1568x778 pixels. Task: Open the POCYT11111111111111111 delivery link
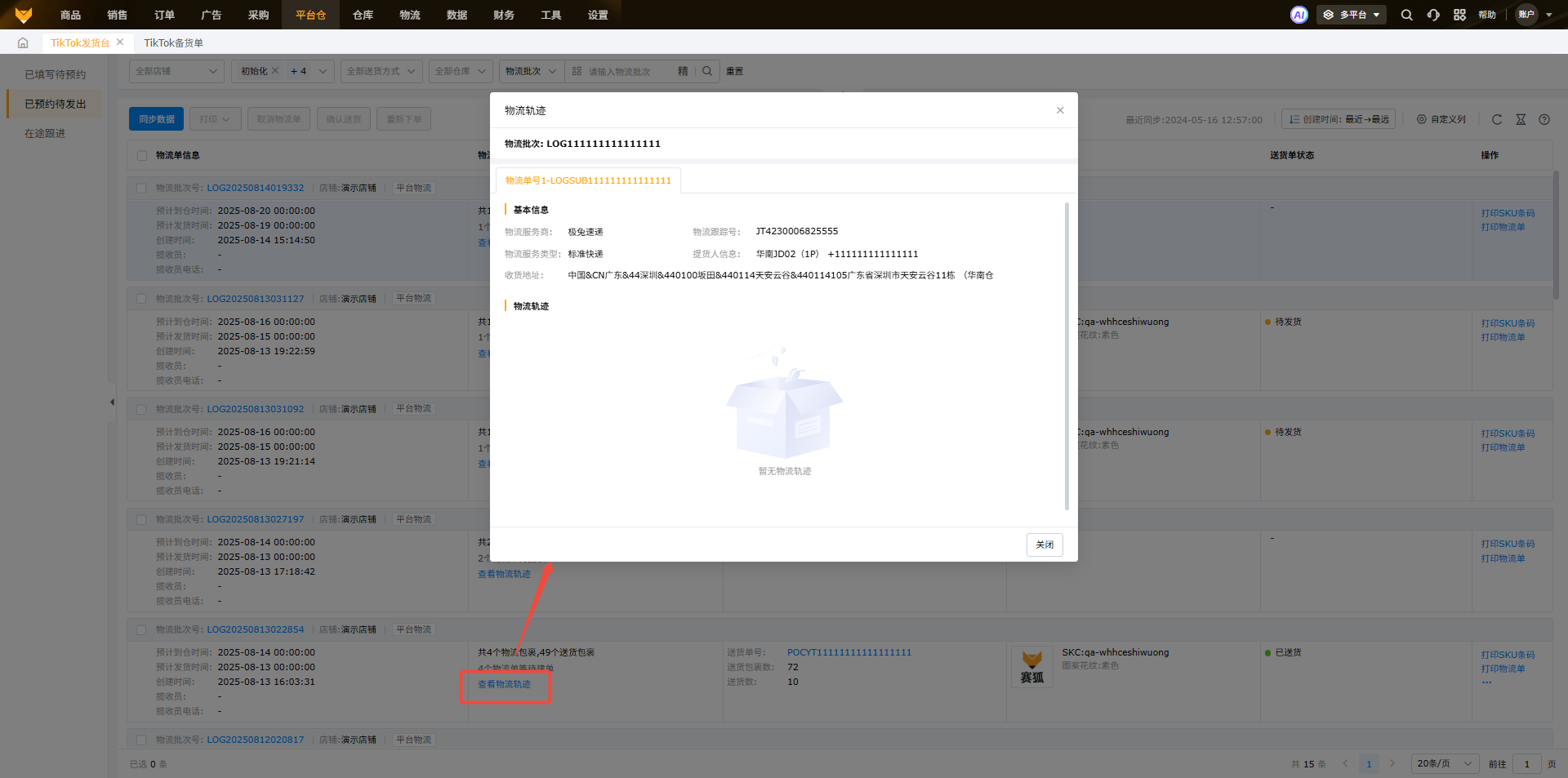[849, 652]
